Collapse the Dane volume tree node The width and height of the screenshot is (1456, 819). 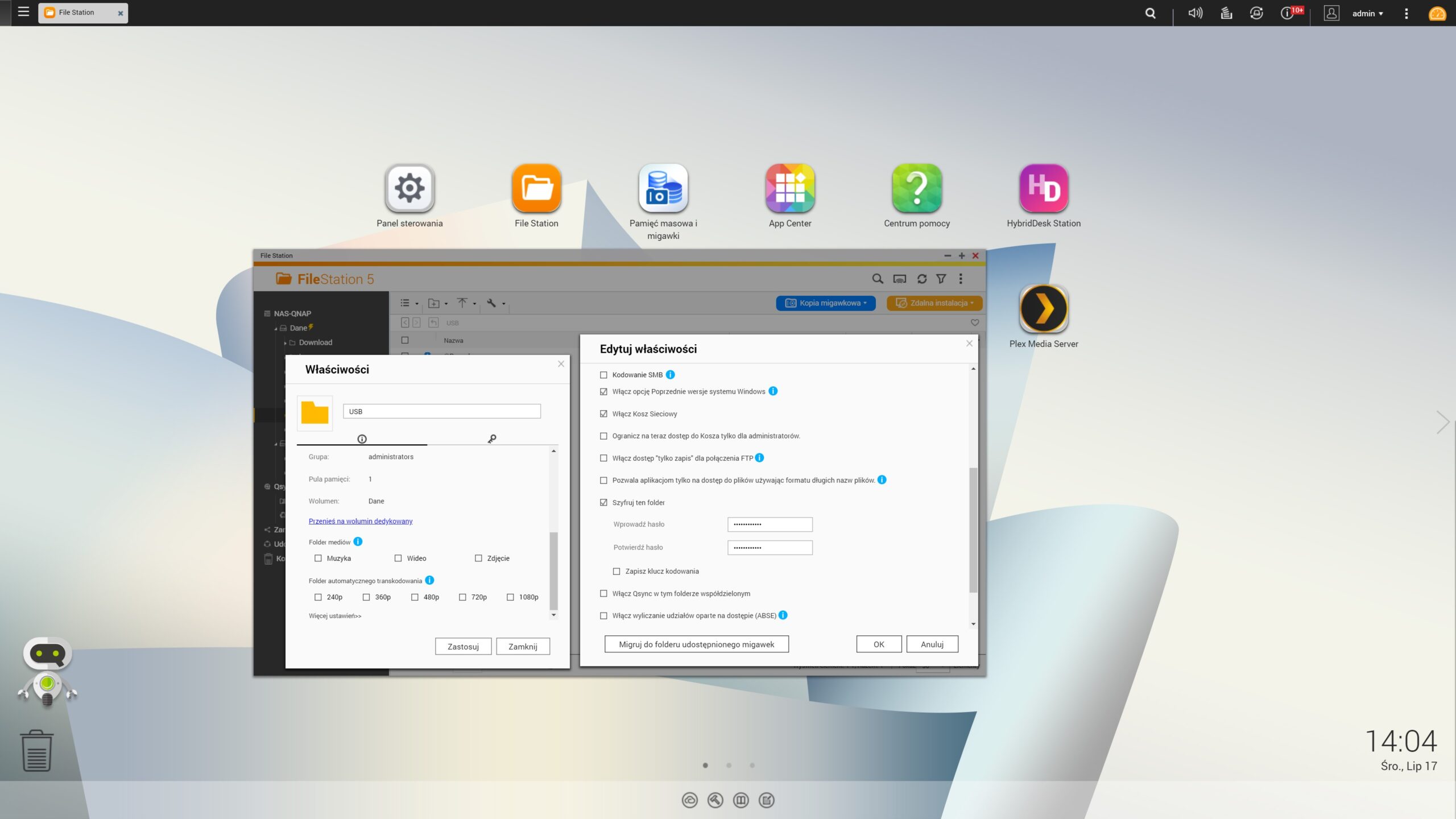(276, 328)
